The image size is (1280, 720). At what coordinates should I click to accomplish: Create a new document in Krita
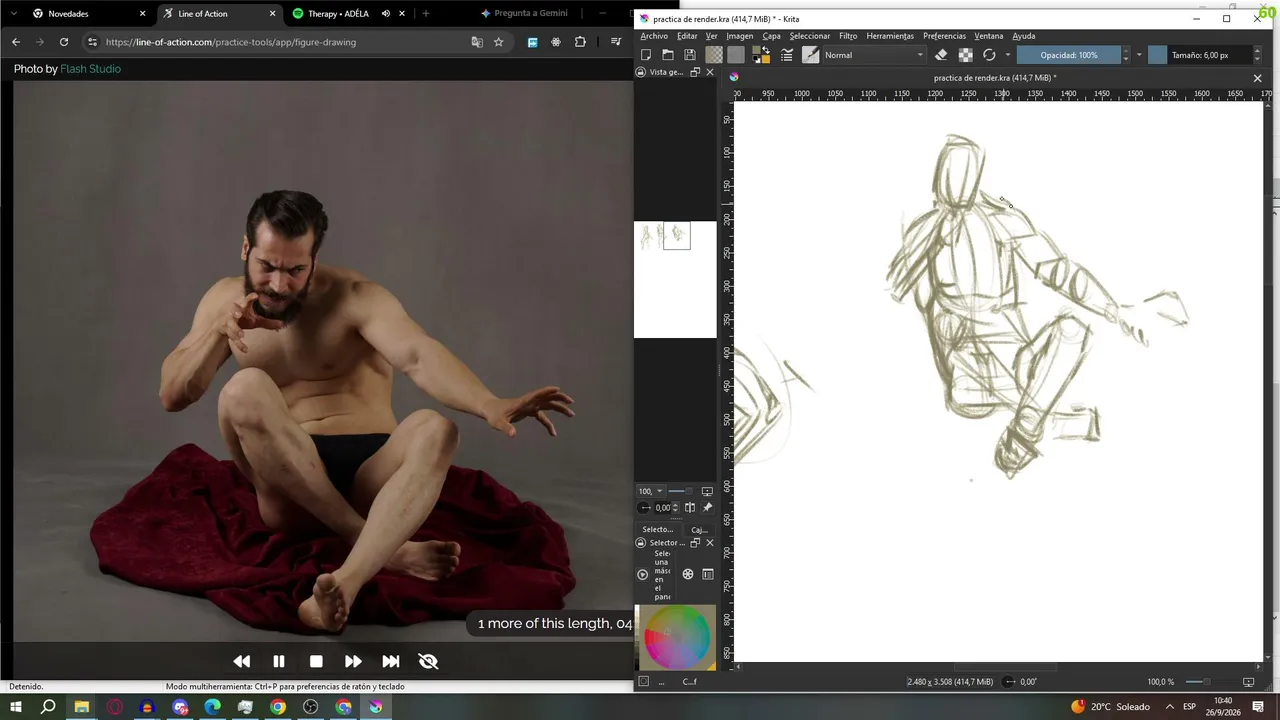click(x=646, y=55)
